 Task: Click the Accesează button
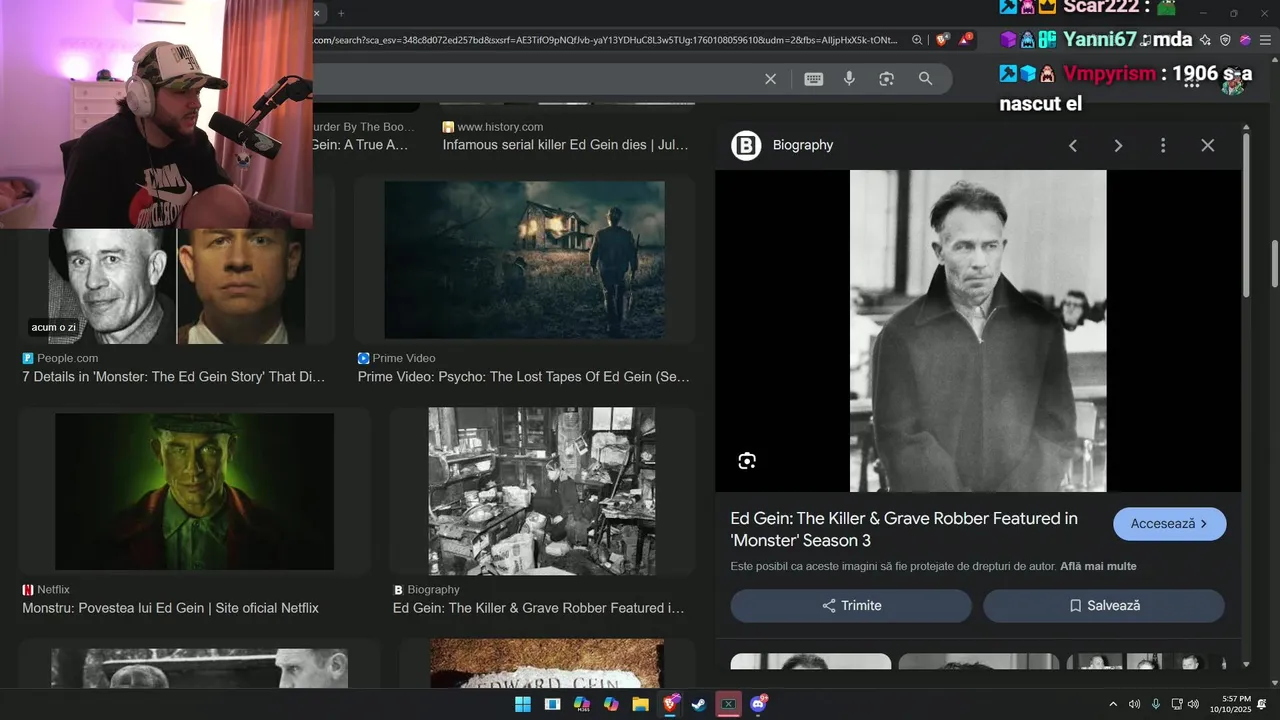(1169, 524)
